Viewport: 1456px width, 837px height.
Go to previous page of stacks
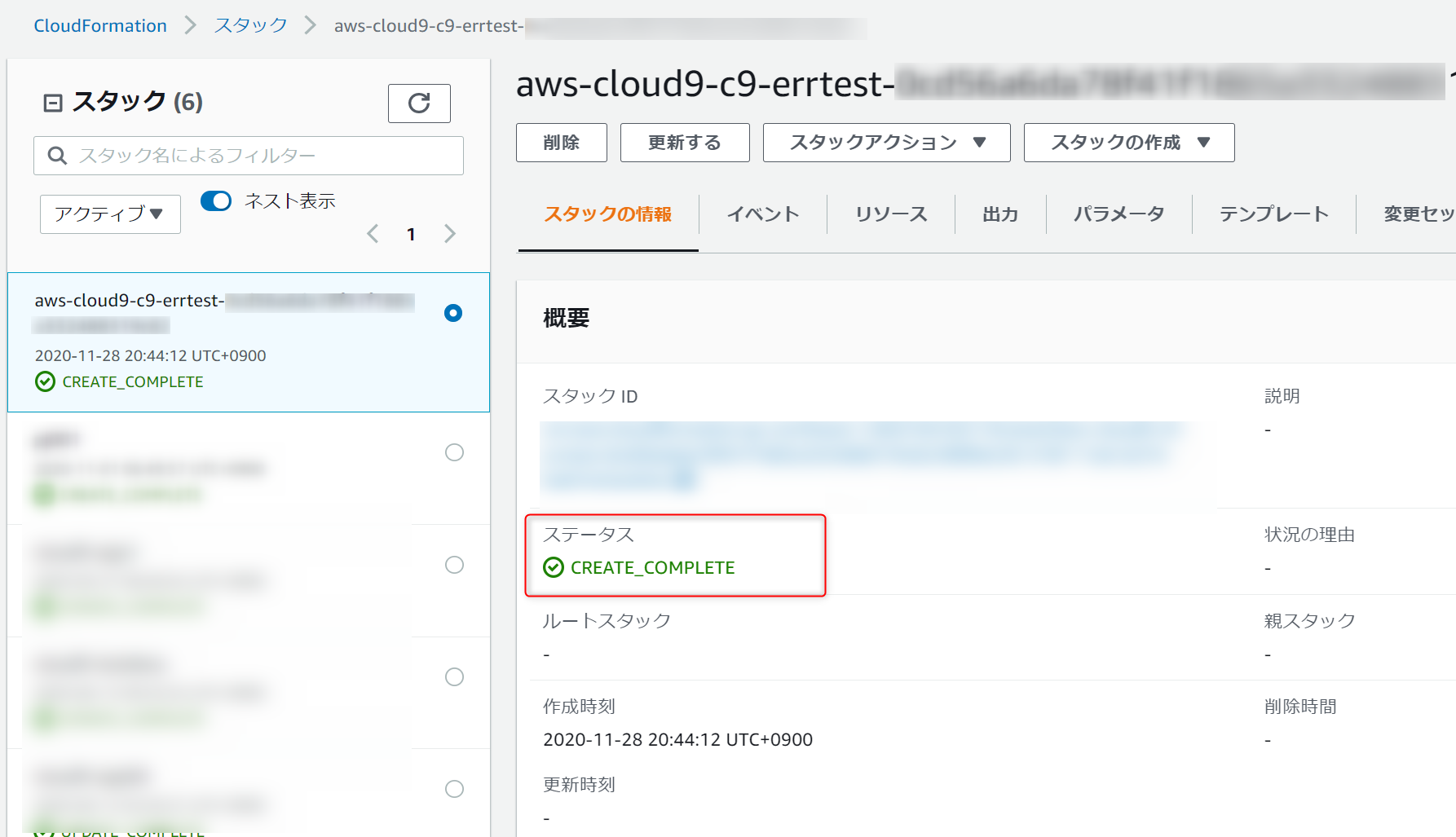[x=373, y=234]
